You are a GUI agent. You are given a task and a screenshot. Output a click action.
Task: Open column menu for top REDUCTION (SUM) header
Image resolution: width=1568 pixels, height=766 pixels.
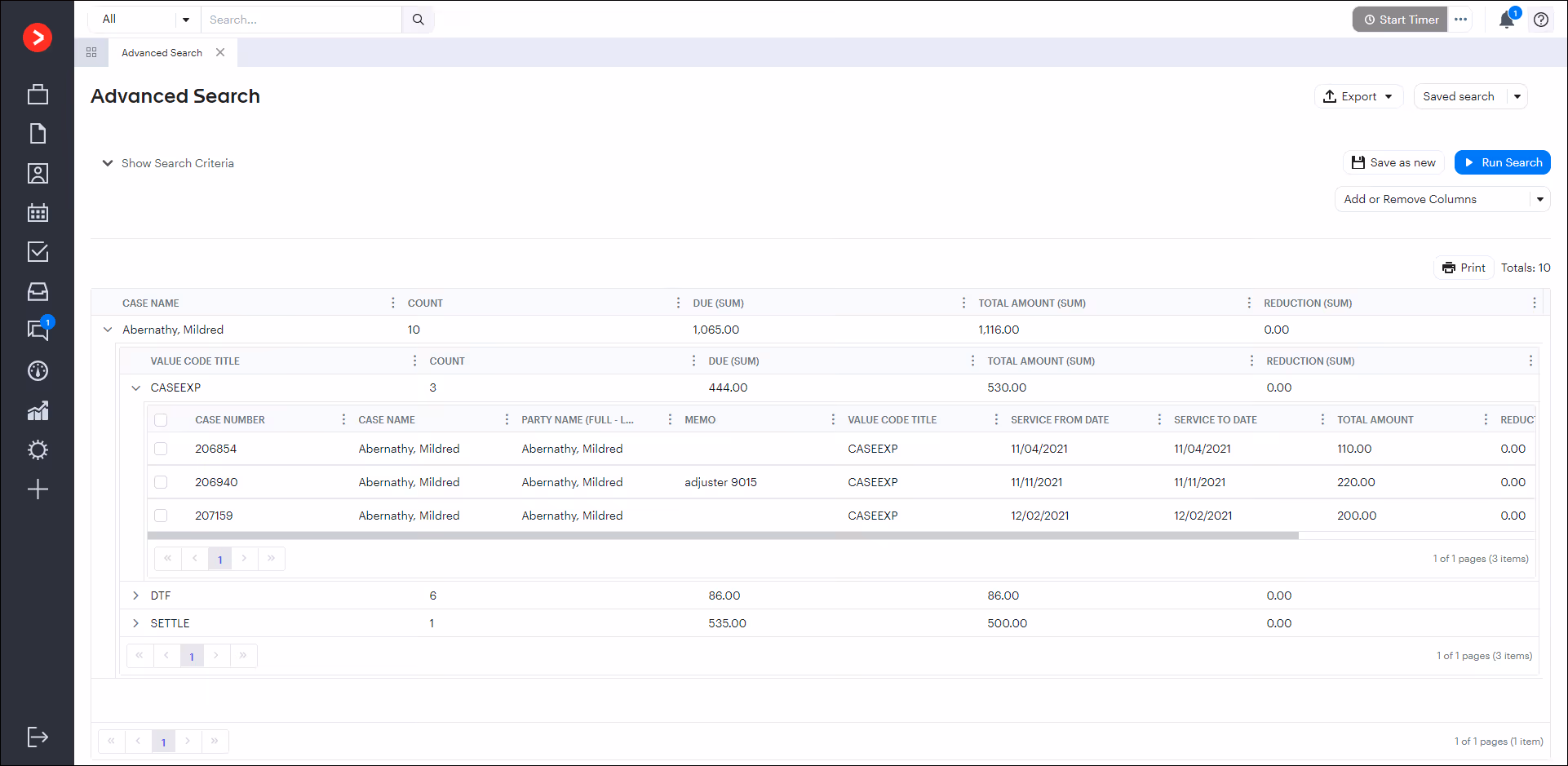tap(1535, 303)
